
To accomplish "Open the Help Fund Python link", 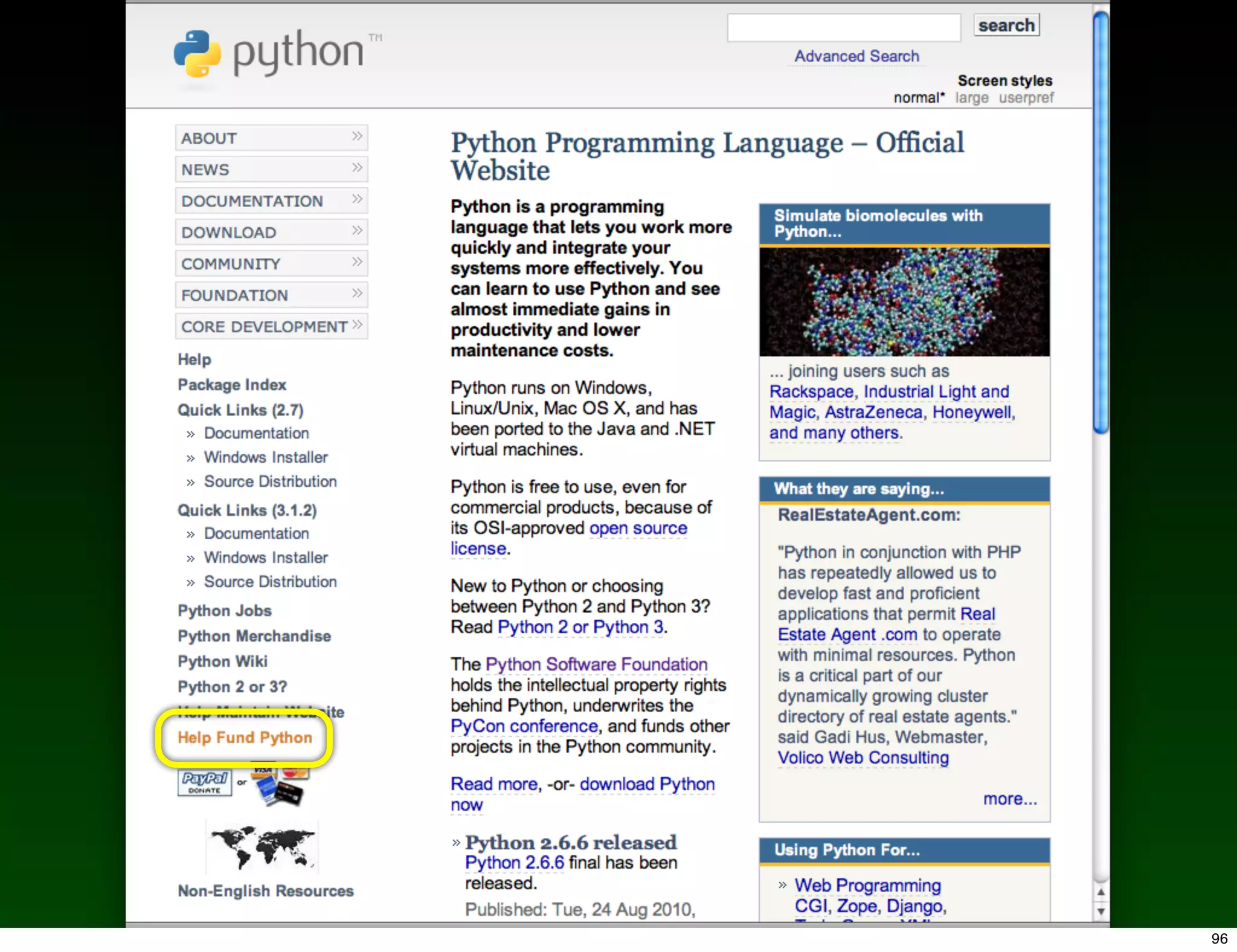I will (245, 738).
